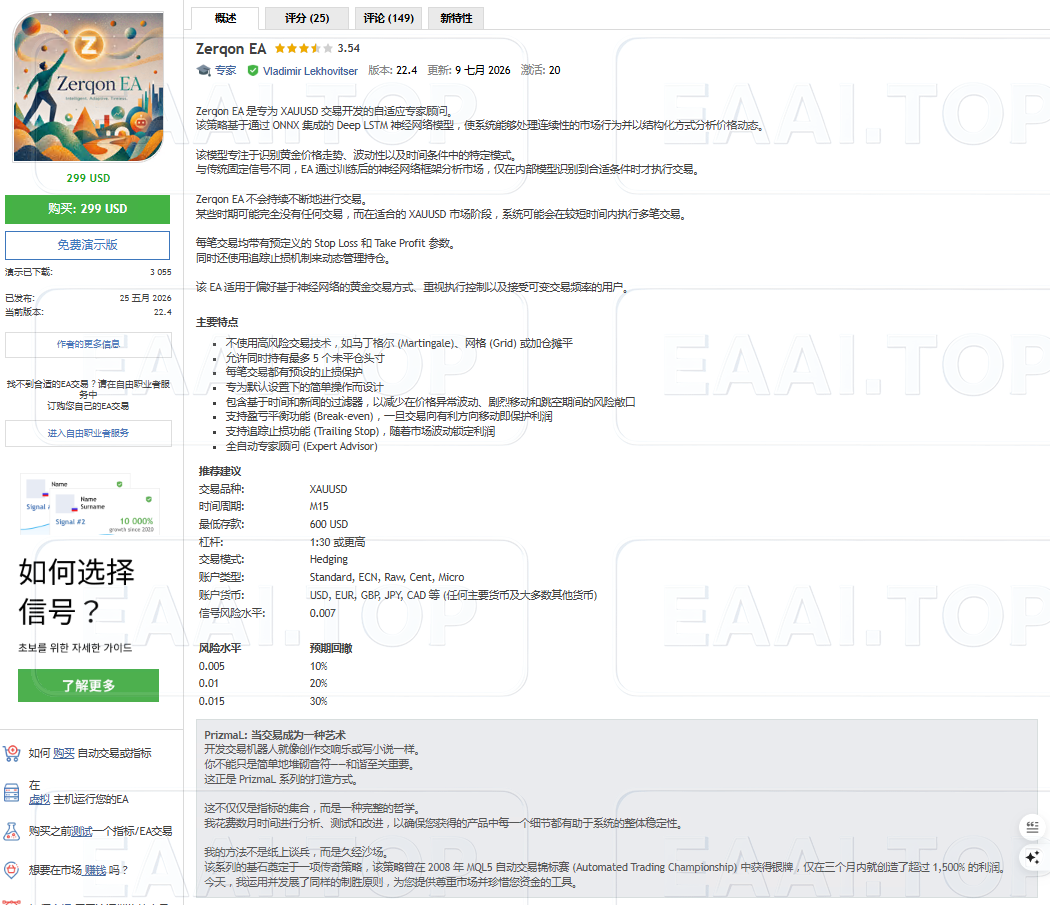This screenshot has width=1050, height=905.
Task: Click the sparkle AI floating icon
Action: coord(1032,857)
